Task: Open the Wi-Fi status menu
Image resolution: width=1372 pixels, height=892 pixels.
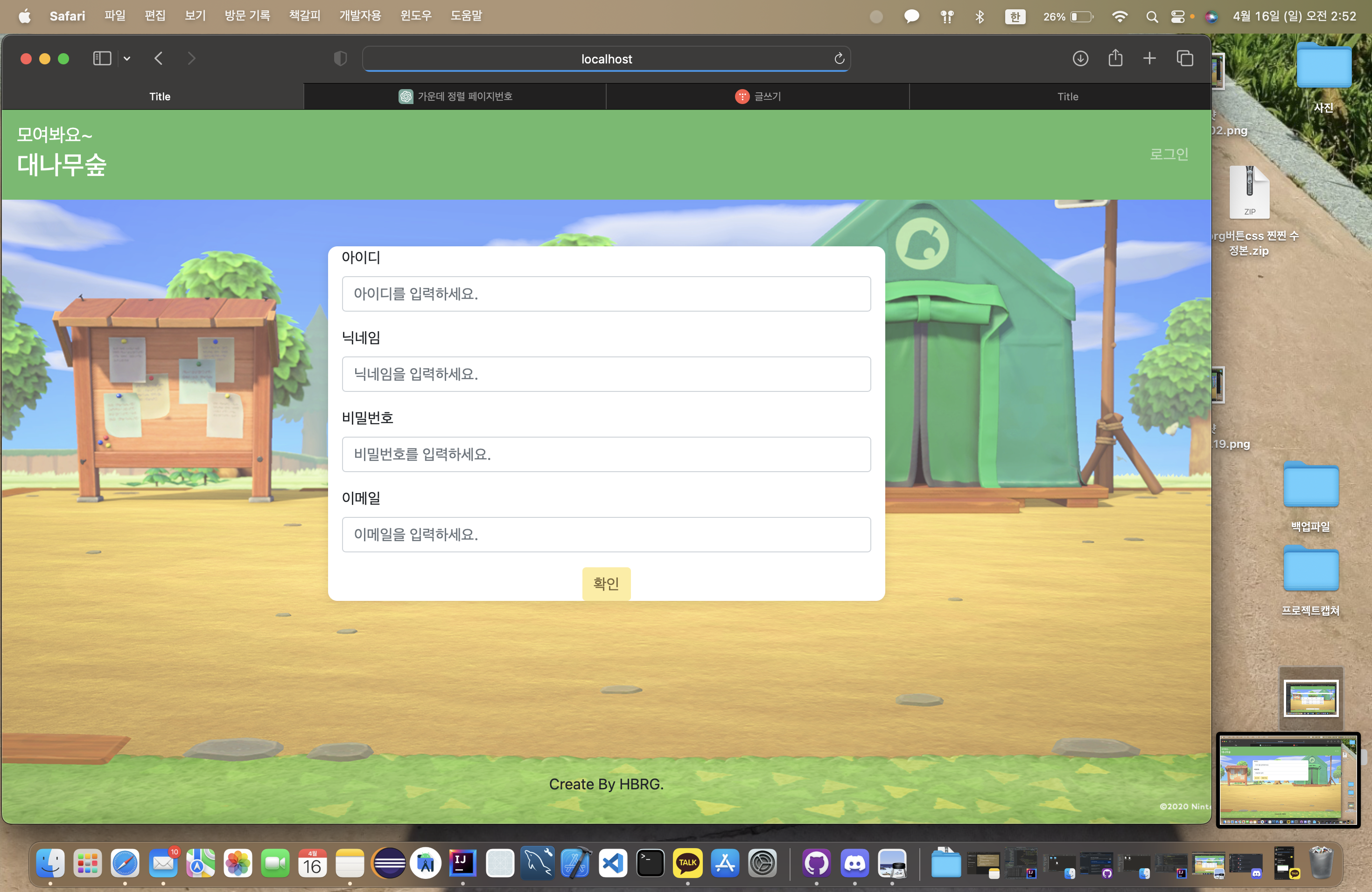Action: click(1120, 17)
